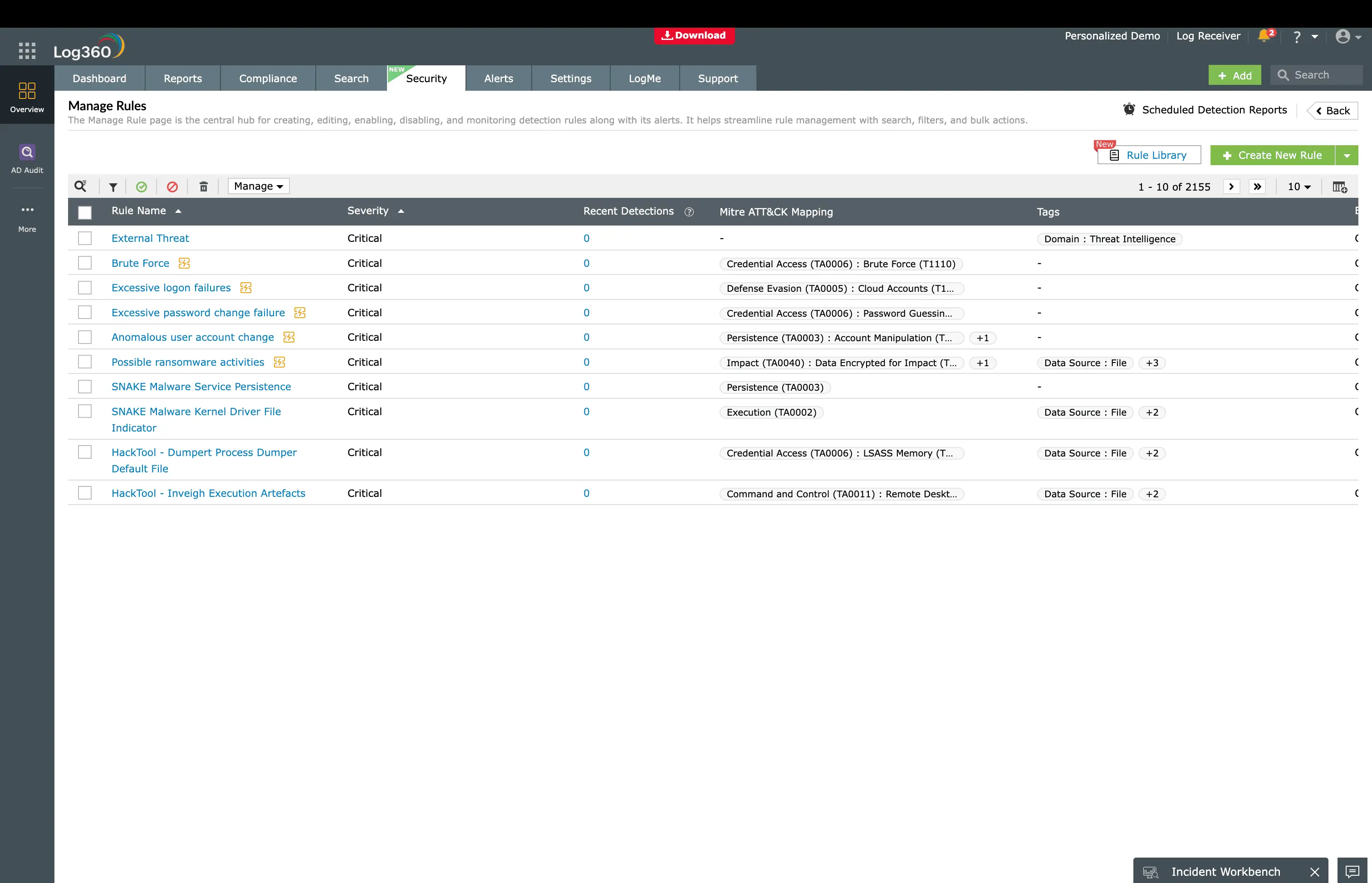The image size is (1372, 883).
Task: Expand +1 Mitre tags for Anomalous user account change
Action: [983, 338]
